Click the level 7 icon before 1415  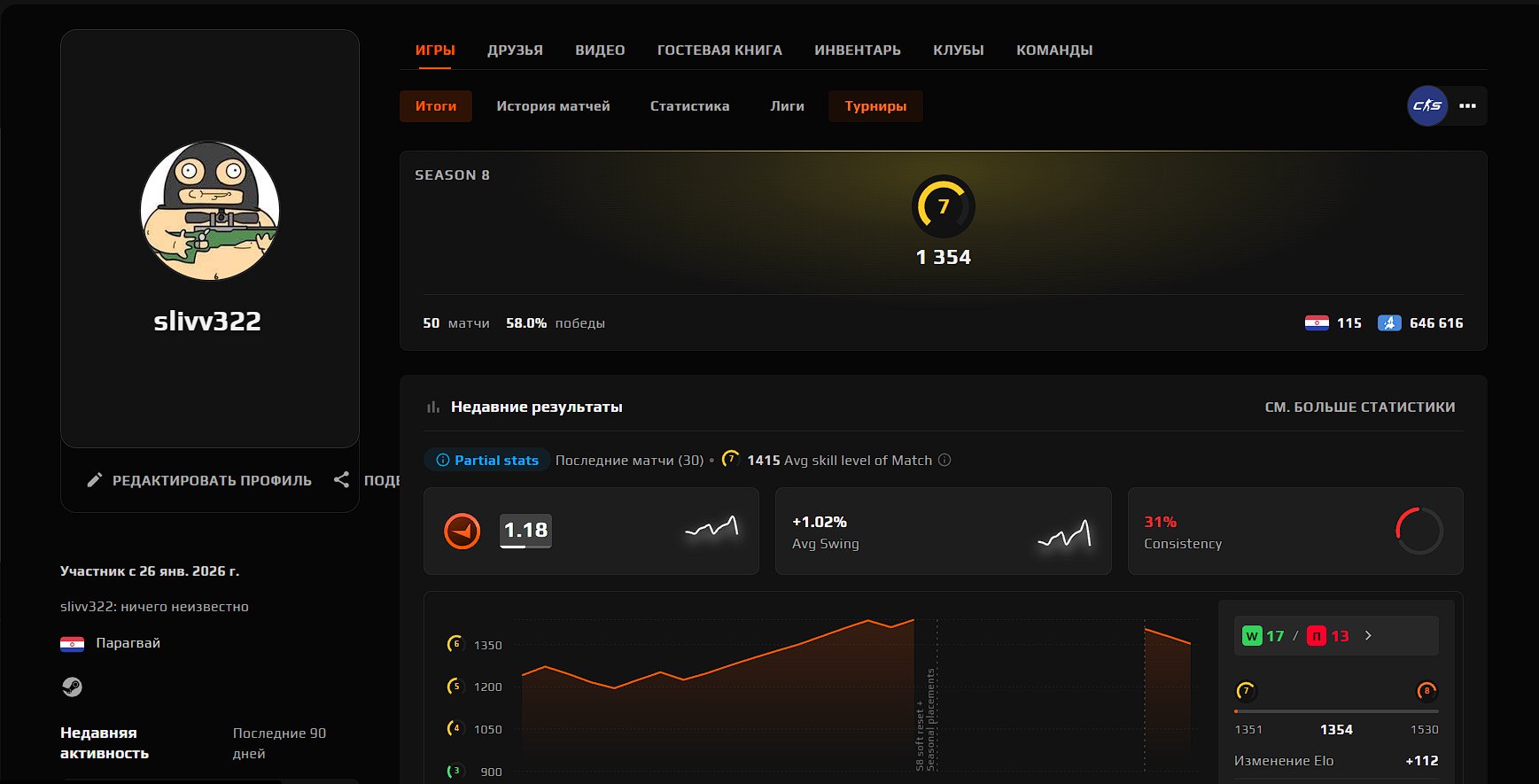pyautogui.click(x=730, y=459)
